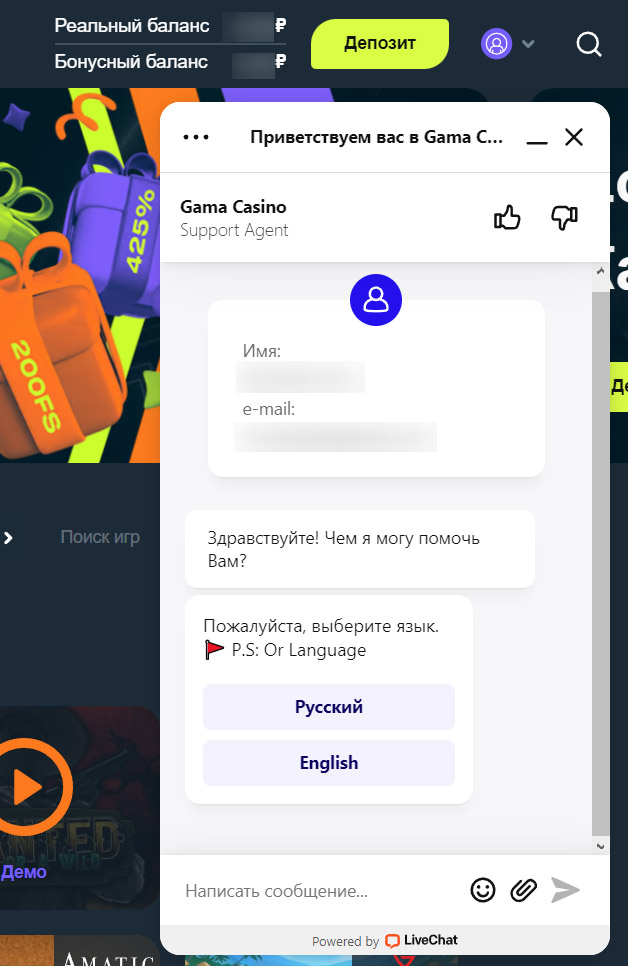Send message with paper plane icon
The image size is (628, 966).
tap(565, 890)
